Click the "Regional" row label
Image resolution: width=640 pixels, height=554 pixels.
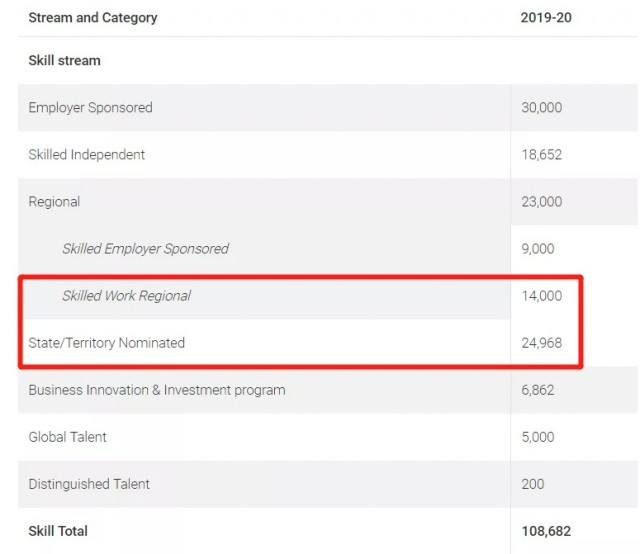(x=54, y=202)
